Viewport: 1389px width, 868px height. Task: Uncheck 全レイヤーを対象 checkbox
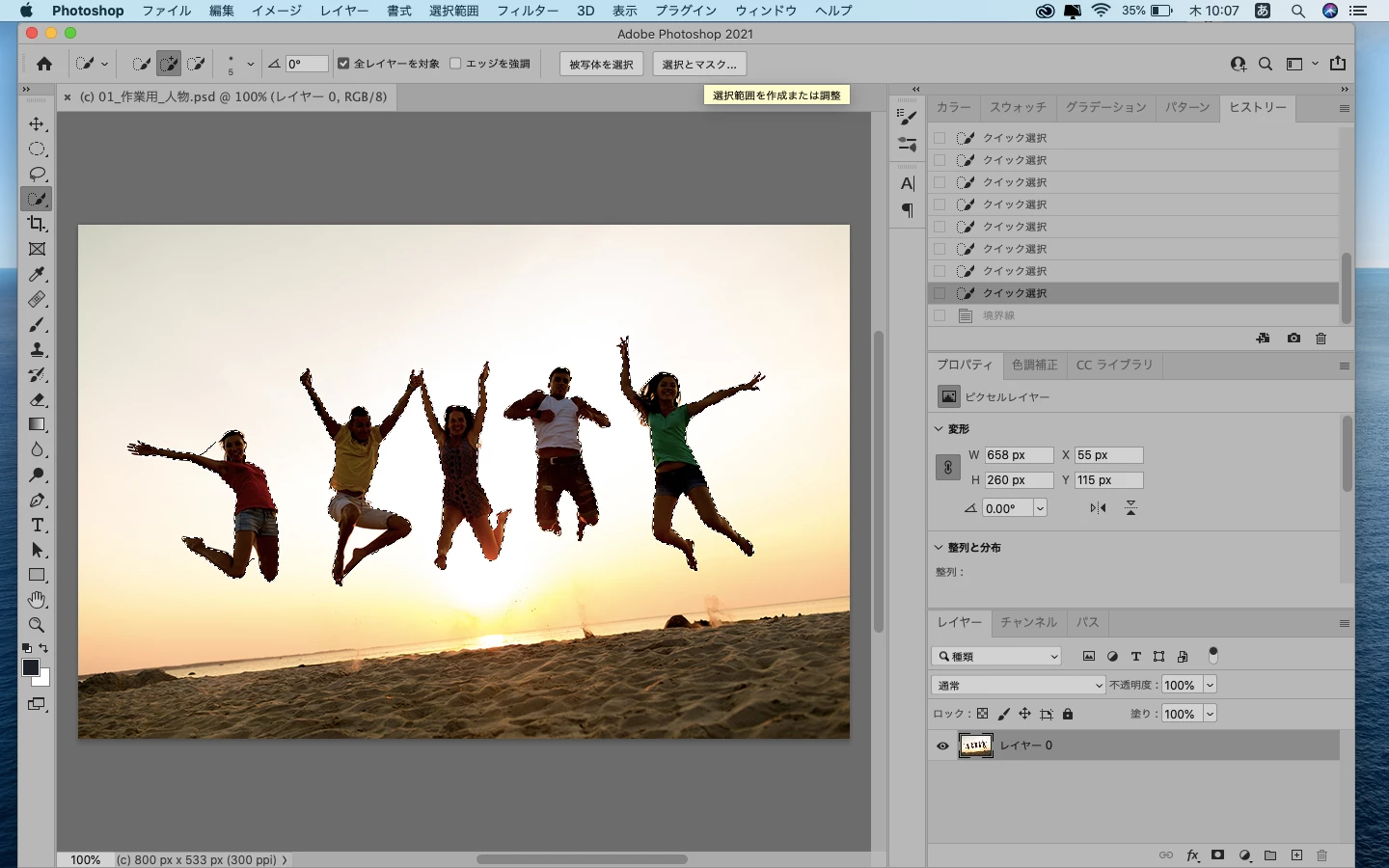pyautogui.click(x=343, y=64)
